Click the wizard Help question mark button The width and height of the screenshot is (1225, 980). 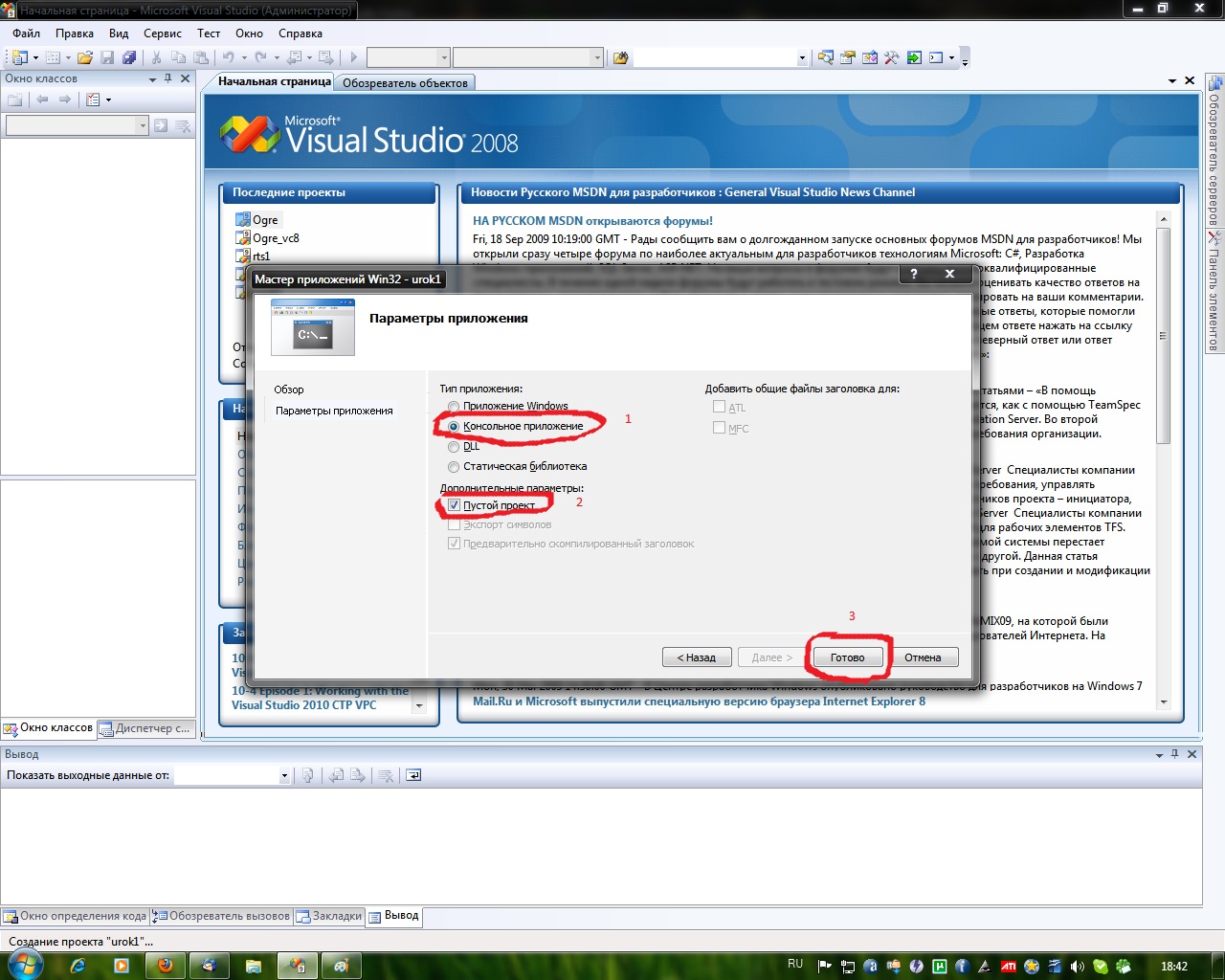click(x=913, y=274)
